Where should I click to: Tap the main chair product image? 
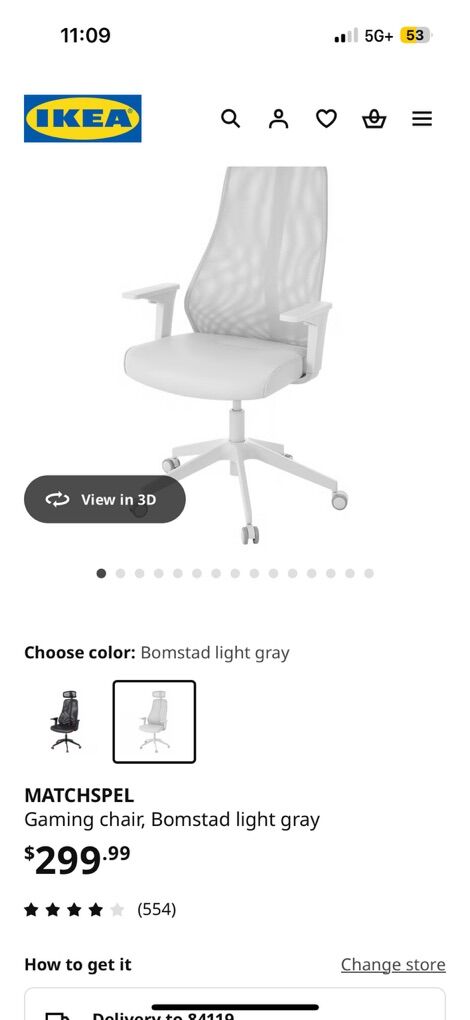click(x=235, y=355)
